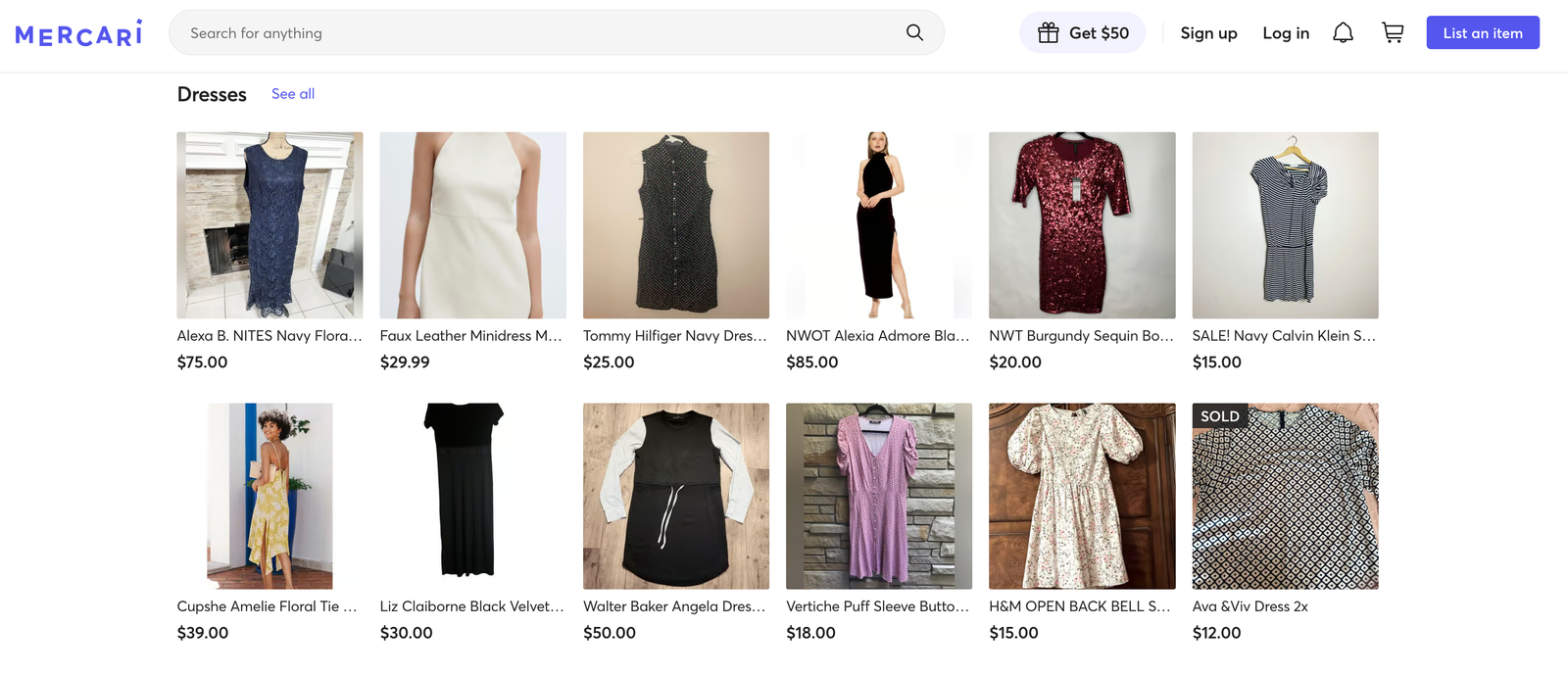Open the Log in page
This screenshot has height=675, width=1568.
point(1286,32)
